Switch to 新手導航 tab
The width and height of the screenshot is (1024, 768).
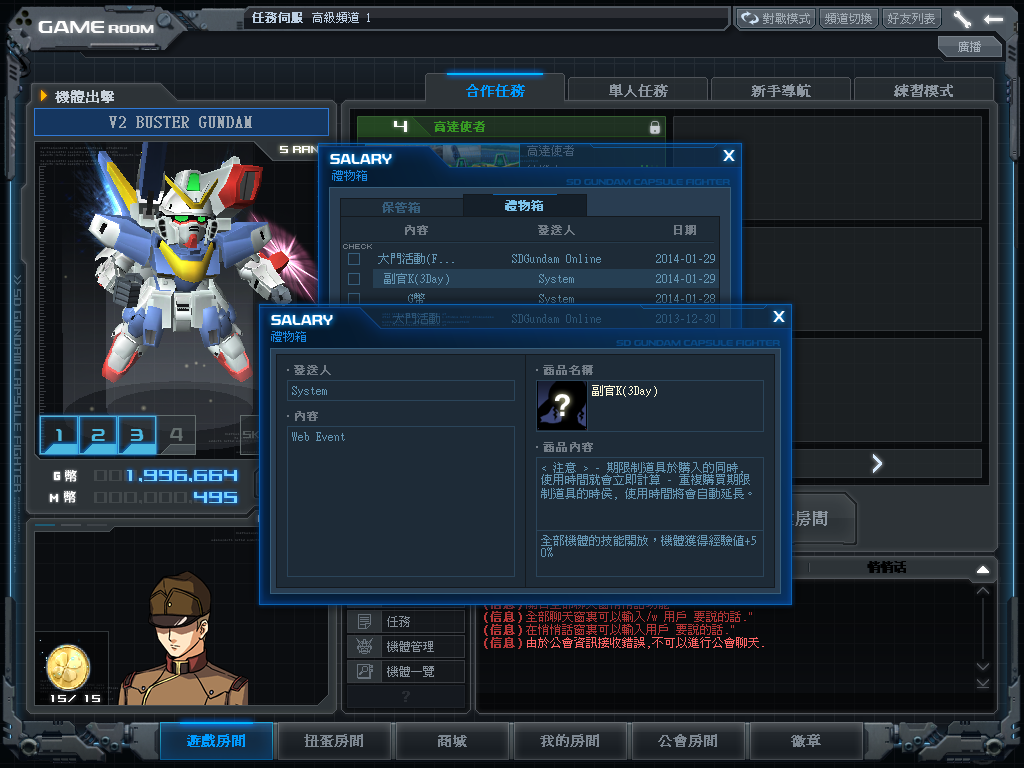click(780, 90)
